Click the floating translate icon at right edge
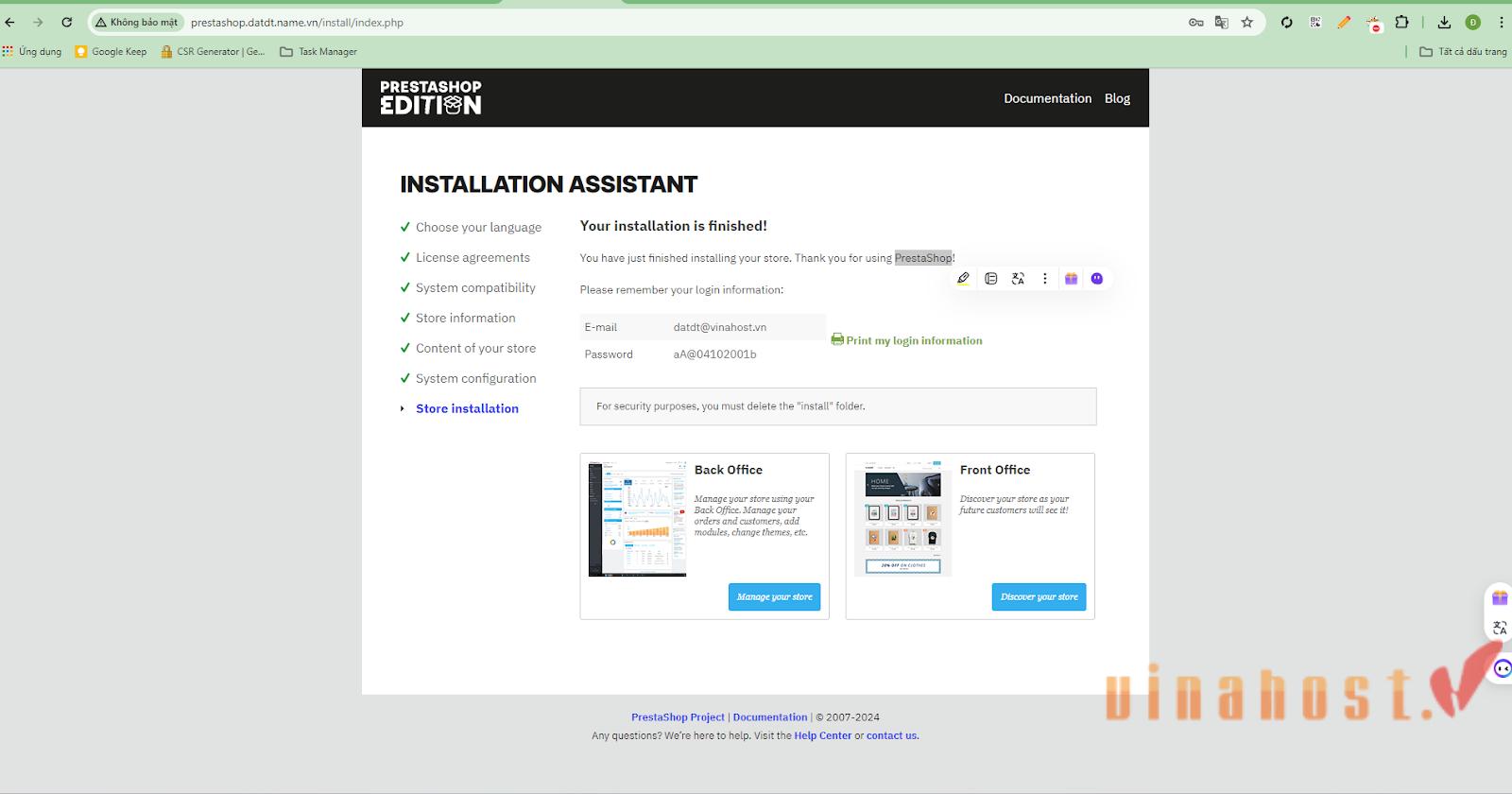The width and height of the screenshot is (1512, 794). [x=1500, y=628]
